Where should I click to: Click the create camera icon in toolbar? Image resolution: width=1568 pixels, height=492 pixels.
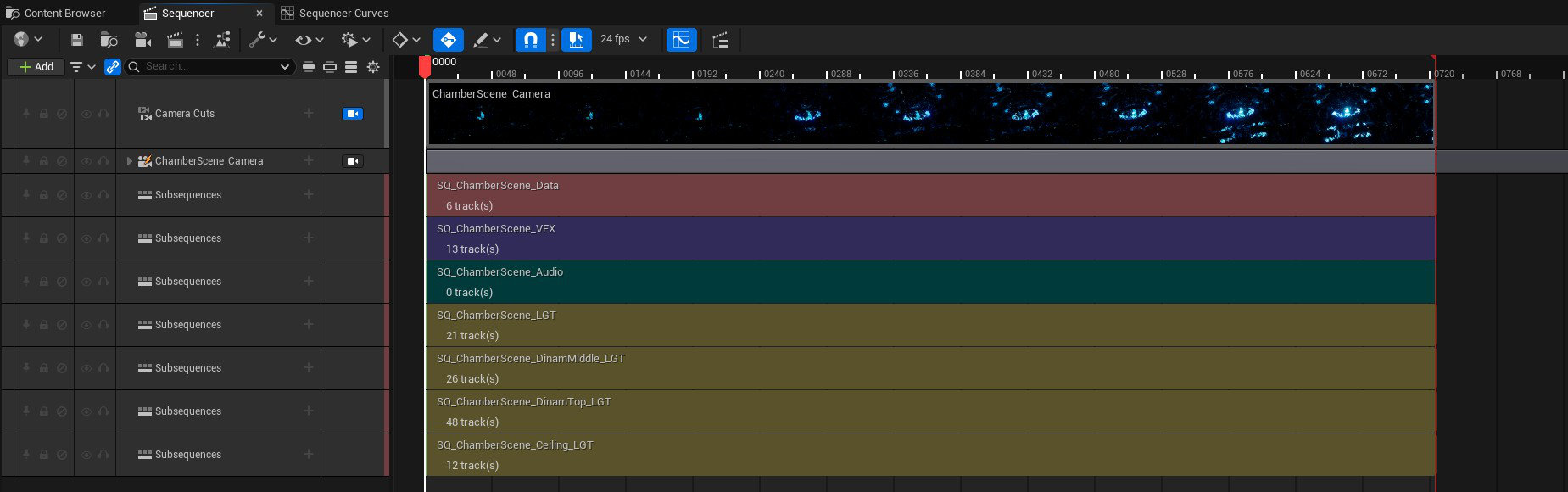[143, 40]
